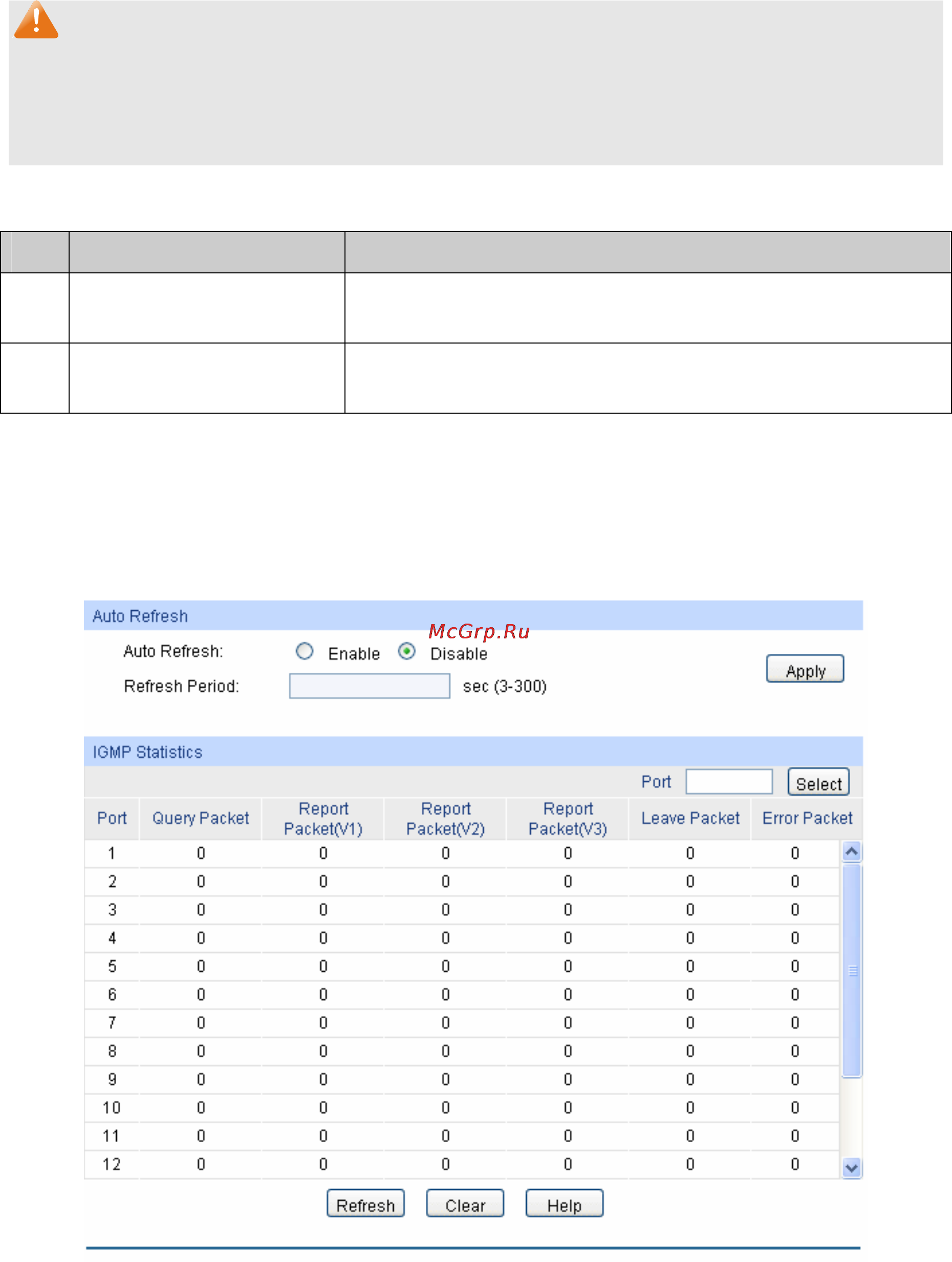Click the Auto Refresh section header

(473, 615)
